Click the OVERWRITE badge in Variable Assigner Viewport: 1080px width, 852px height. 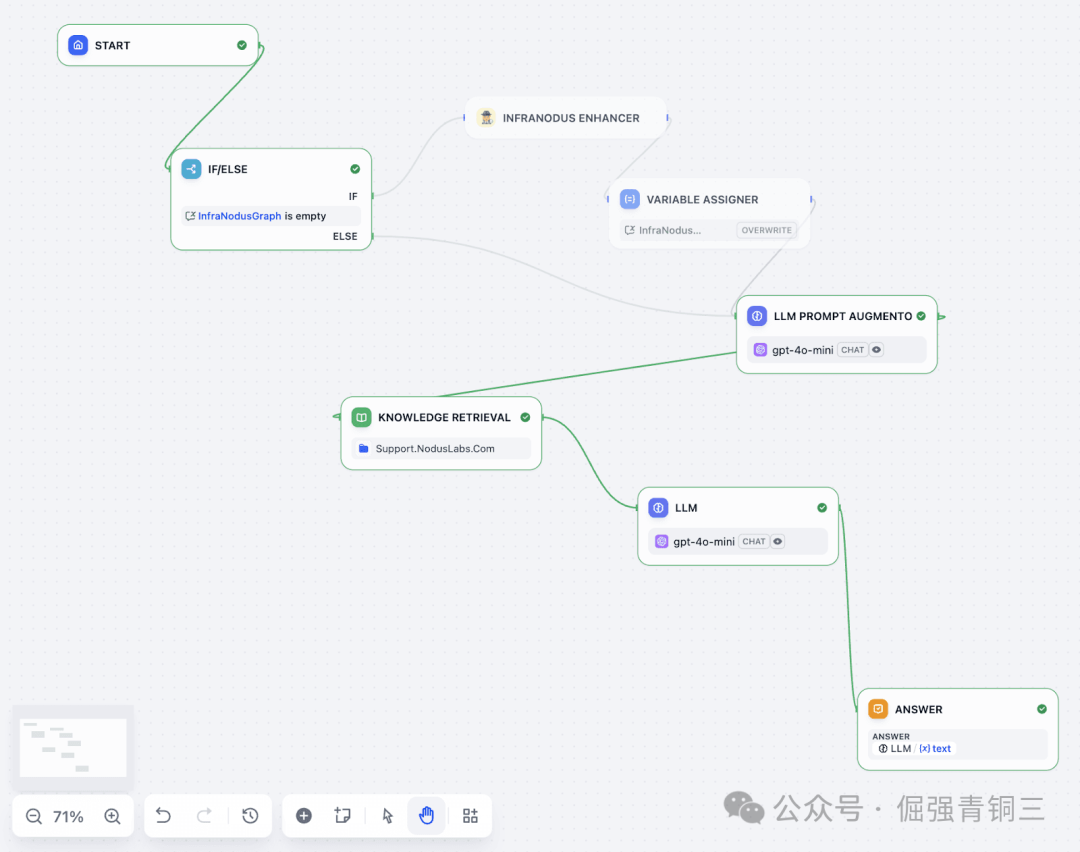click(x=766, y=230)
